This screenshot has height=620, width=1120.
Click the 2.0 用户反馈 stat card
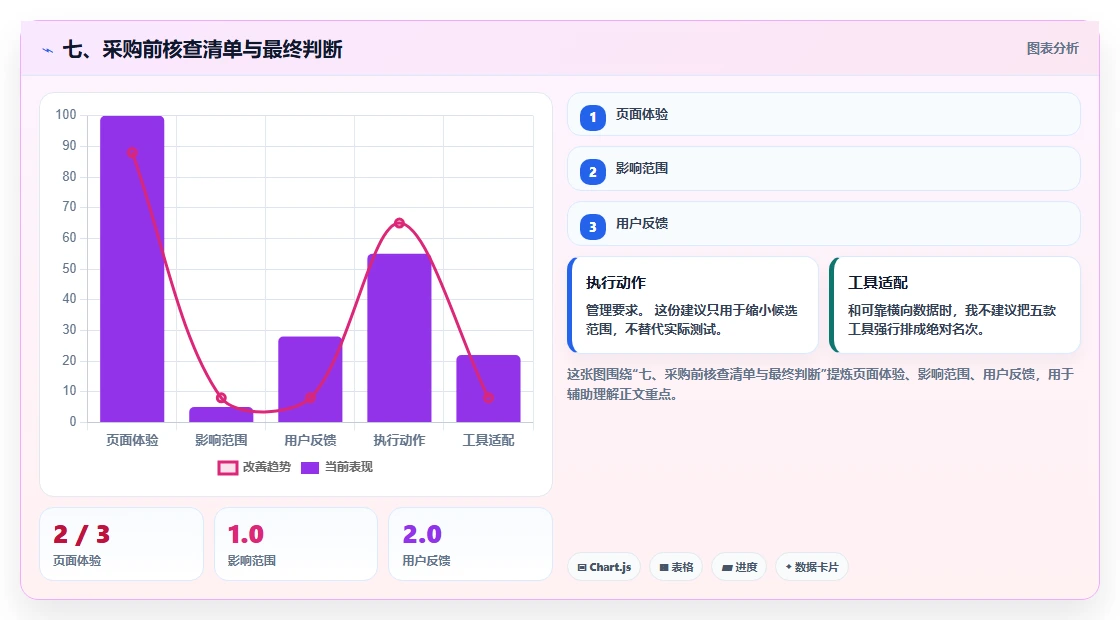pos(470,544)
